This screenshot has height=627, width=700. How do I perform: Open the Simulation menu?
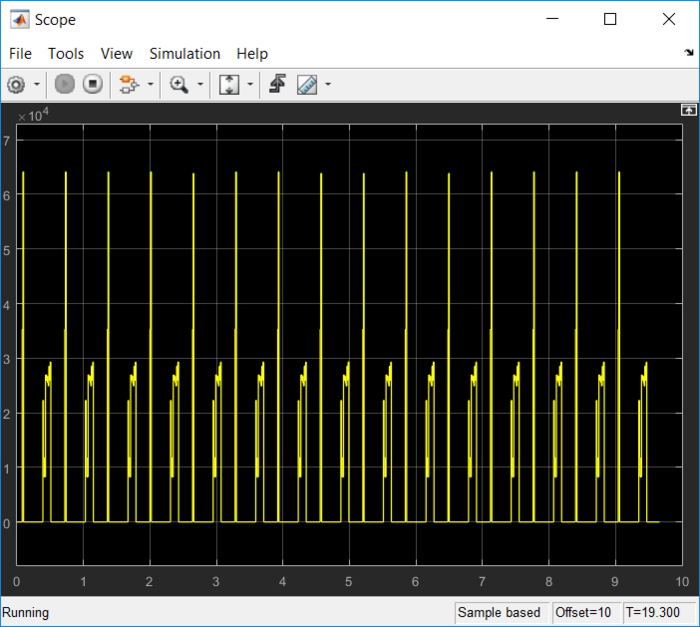point(185,54)
